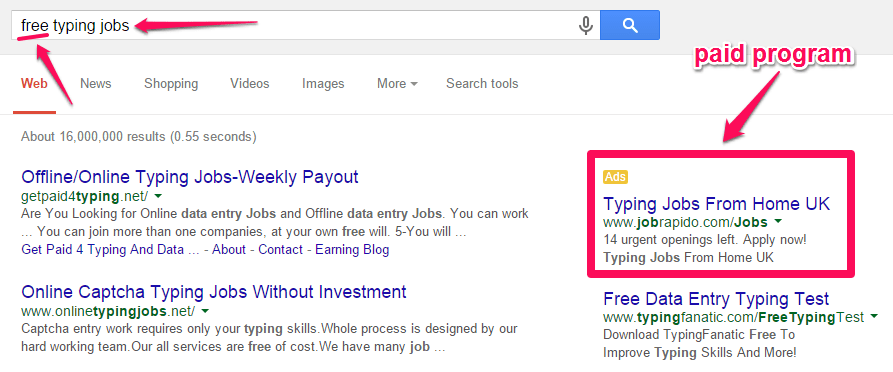Click the yellow Ads label badge
This screenshot has width=893, height=372.
[x=616, y=177]
